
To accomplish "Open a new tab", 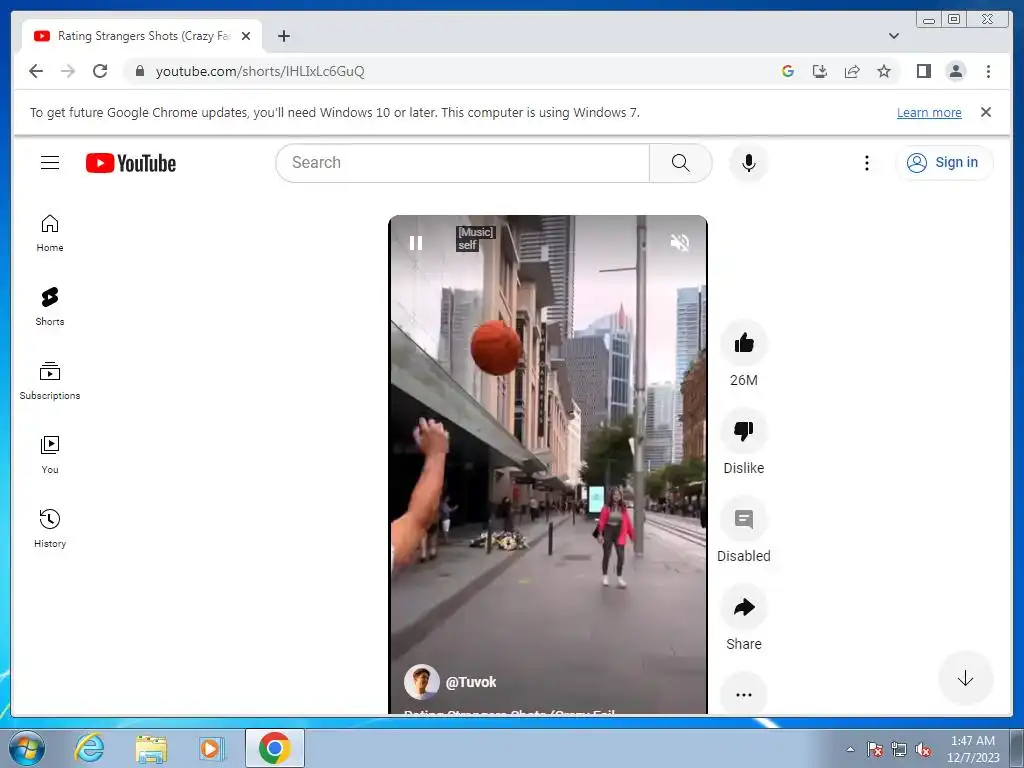I will coord(283,36).
